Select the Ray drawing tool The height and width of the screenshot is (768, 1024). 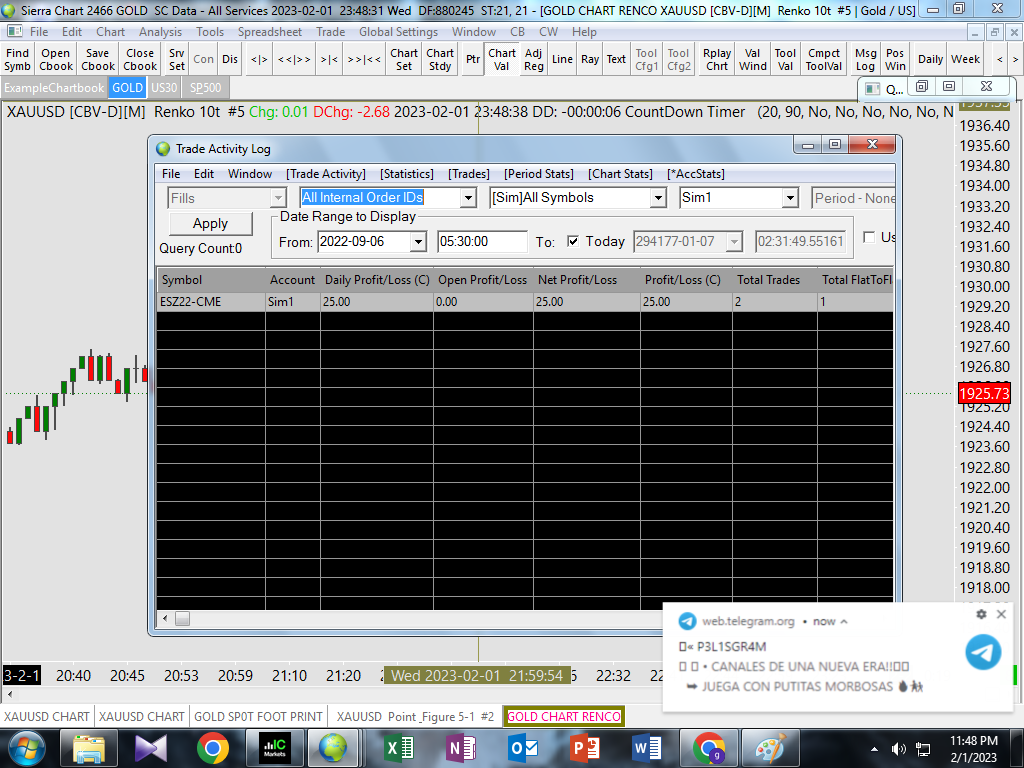590,59
